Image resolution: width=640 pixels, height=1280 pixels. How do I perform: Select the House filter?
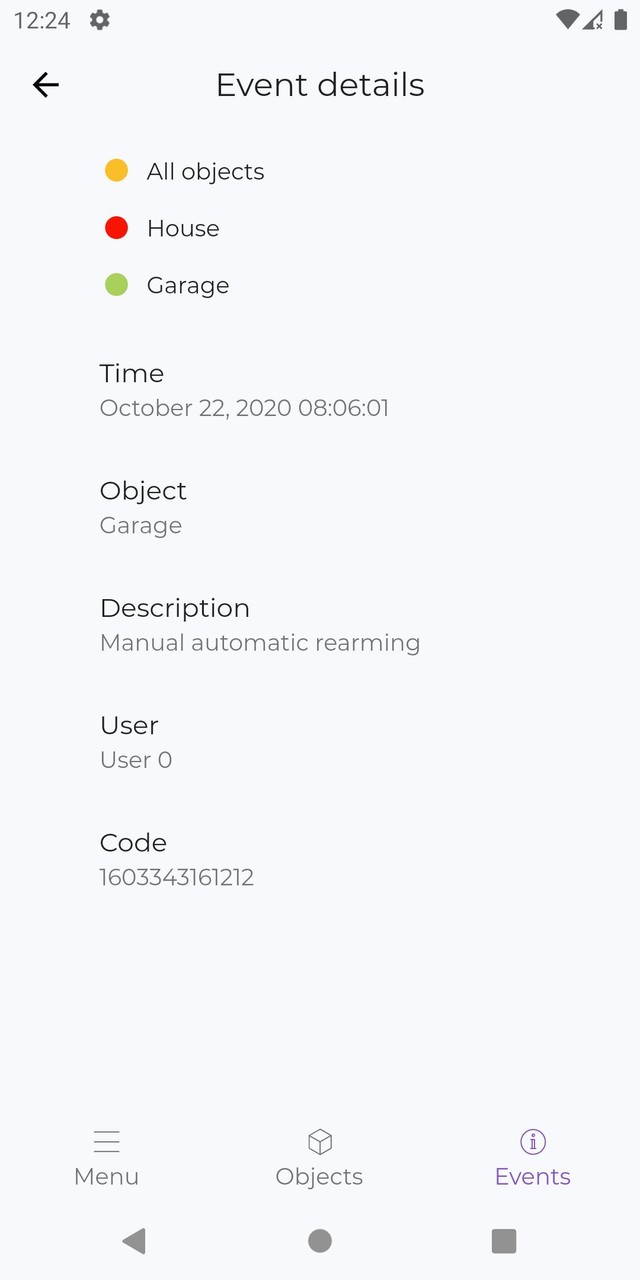(x=168, y=228)
